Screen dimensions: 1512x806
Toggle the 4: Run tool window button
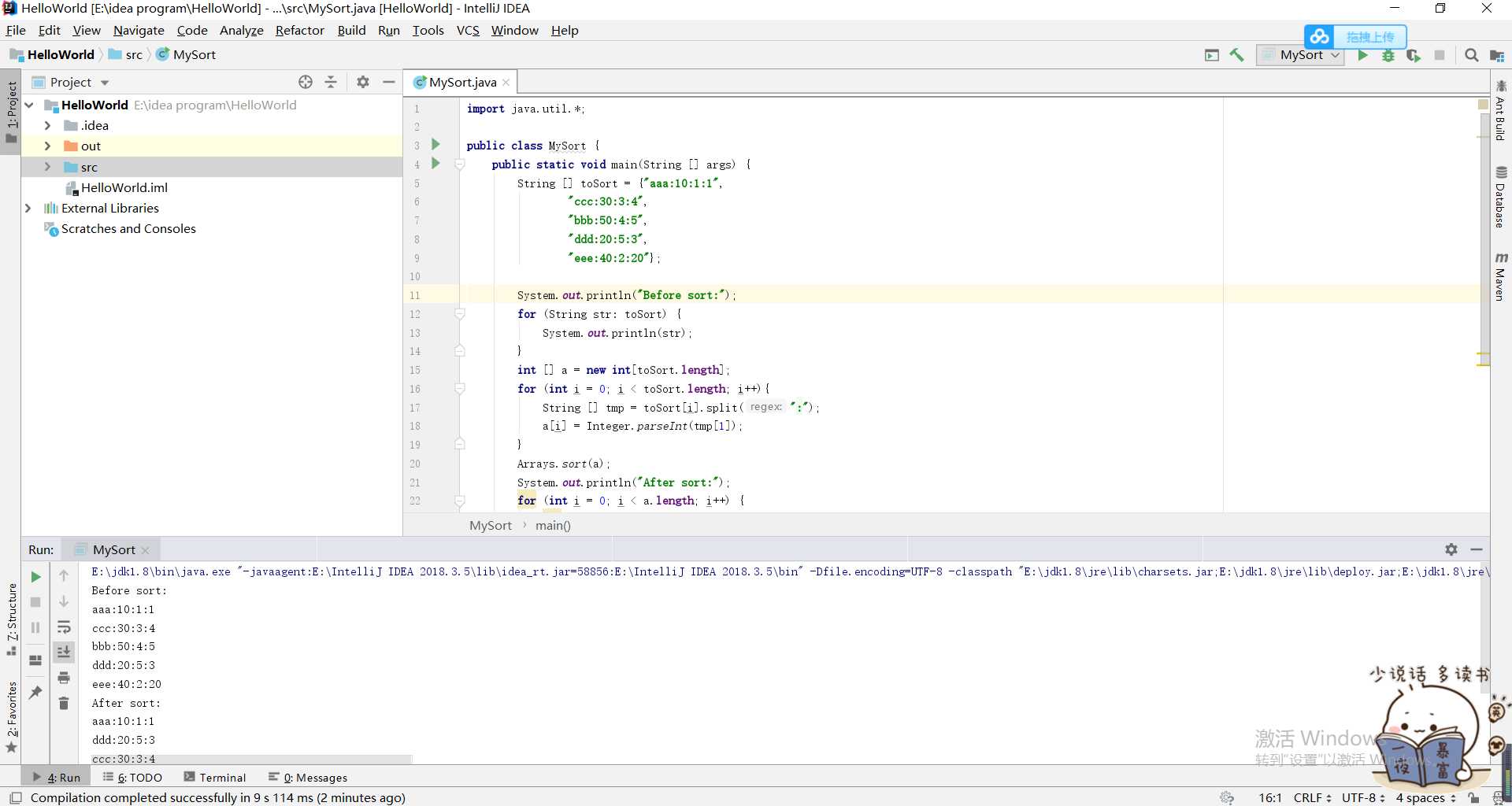(56, 777)
